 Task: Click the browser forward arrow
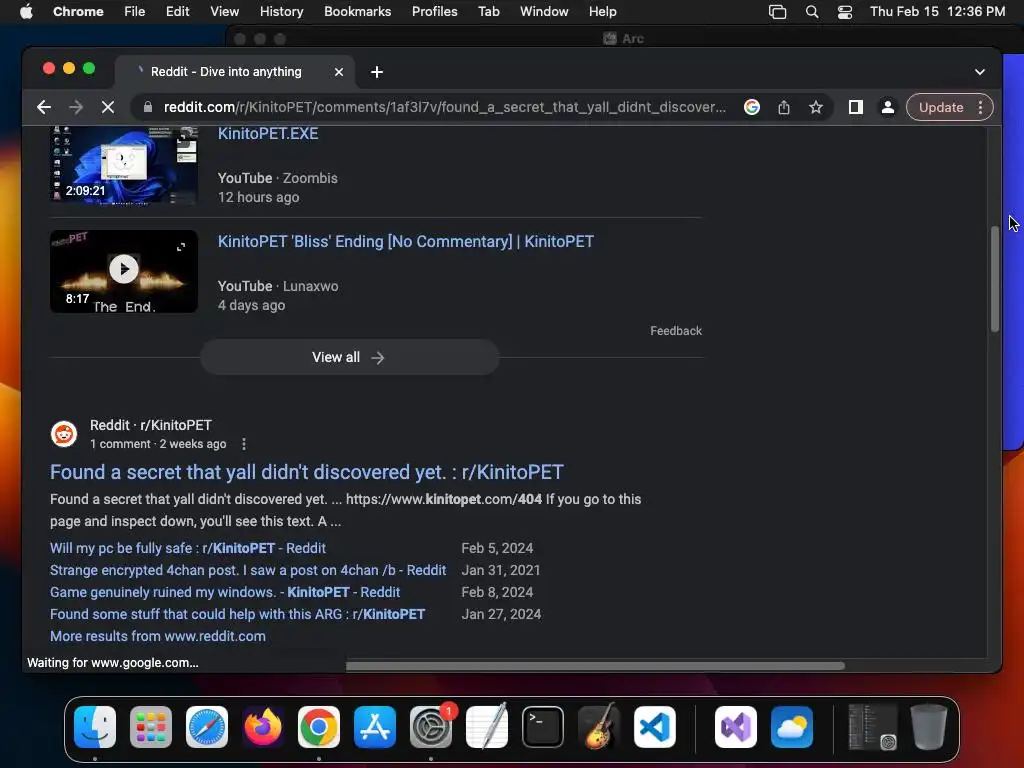coord(76,107)
